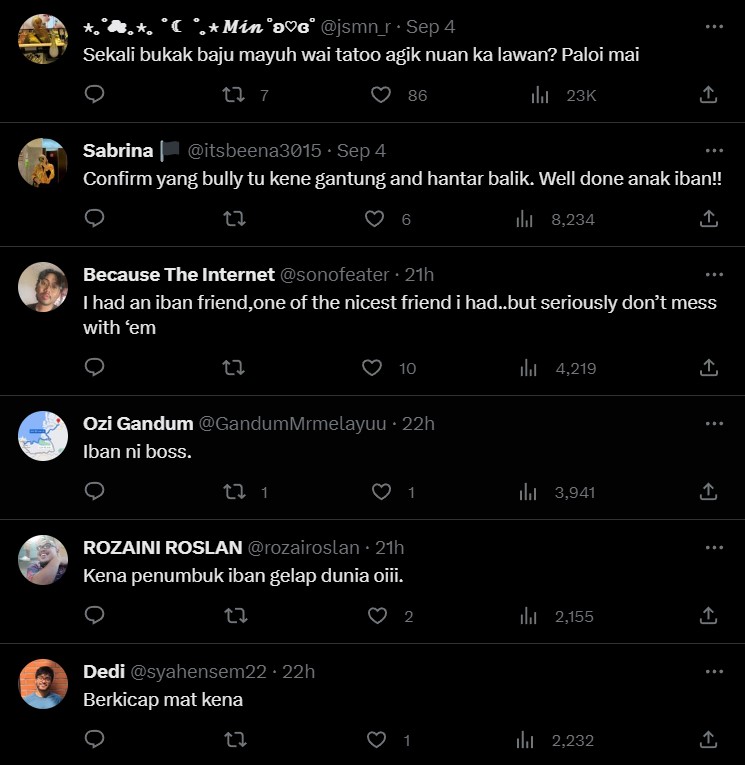View analytics showing 23K views
This screenshot has height=765, width=745.
tap(540, 95)
